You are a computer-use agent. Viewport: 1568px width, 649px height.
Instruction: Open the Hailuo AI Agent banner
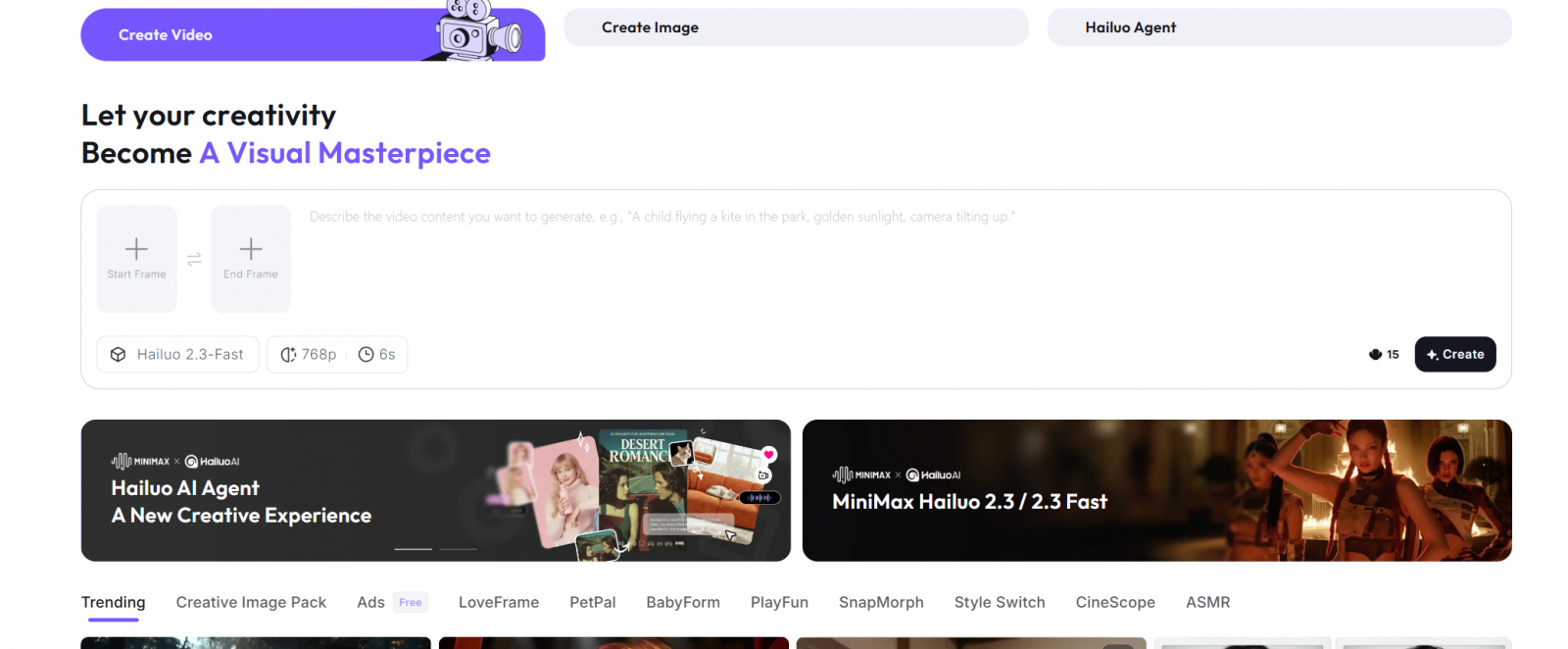point(436,490)
